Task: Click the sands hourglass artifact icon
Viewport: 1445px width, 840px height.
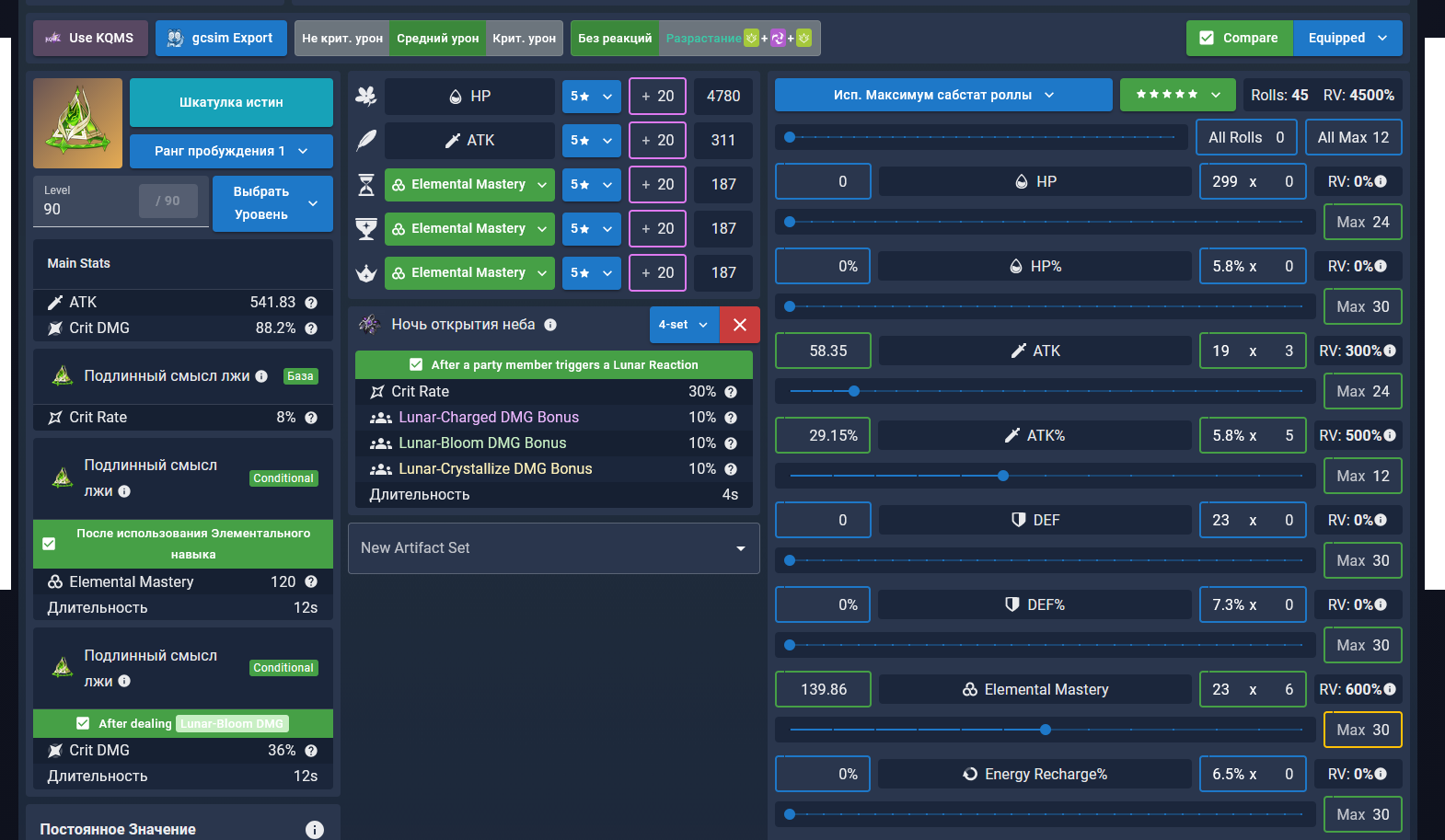Action: click(x=366, y=184)
